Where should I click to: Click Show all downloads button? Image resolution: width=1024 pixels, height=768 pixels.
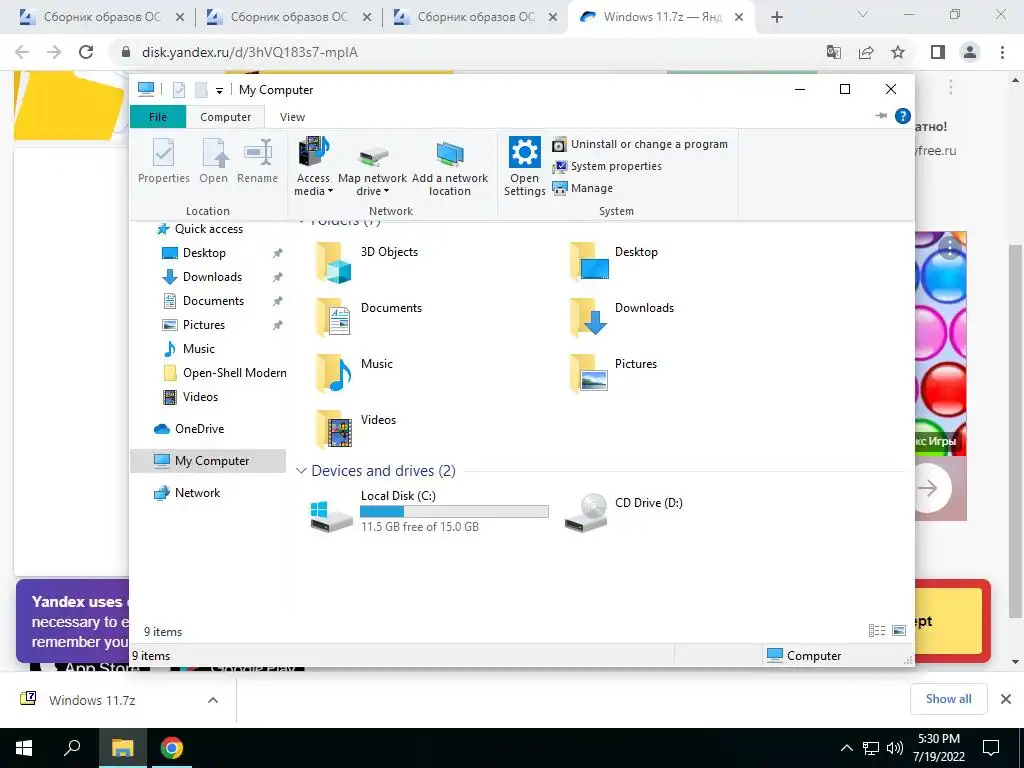tap(948, 699)
